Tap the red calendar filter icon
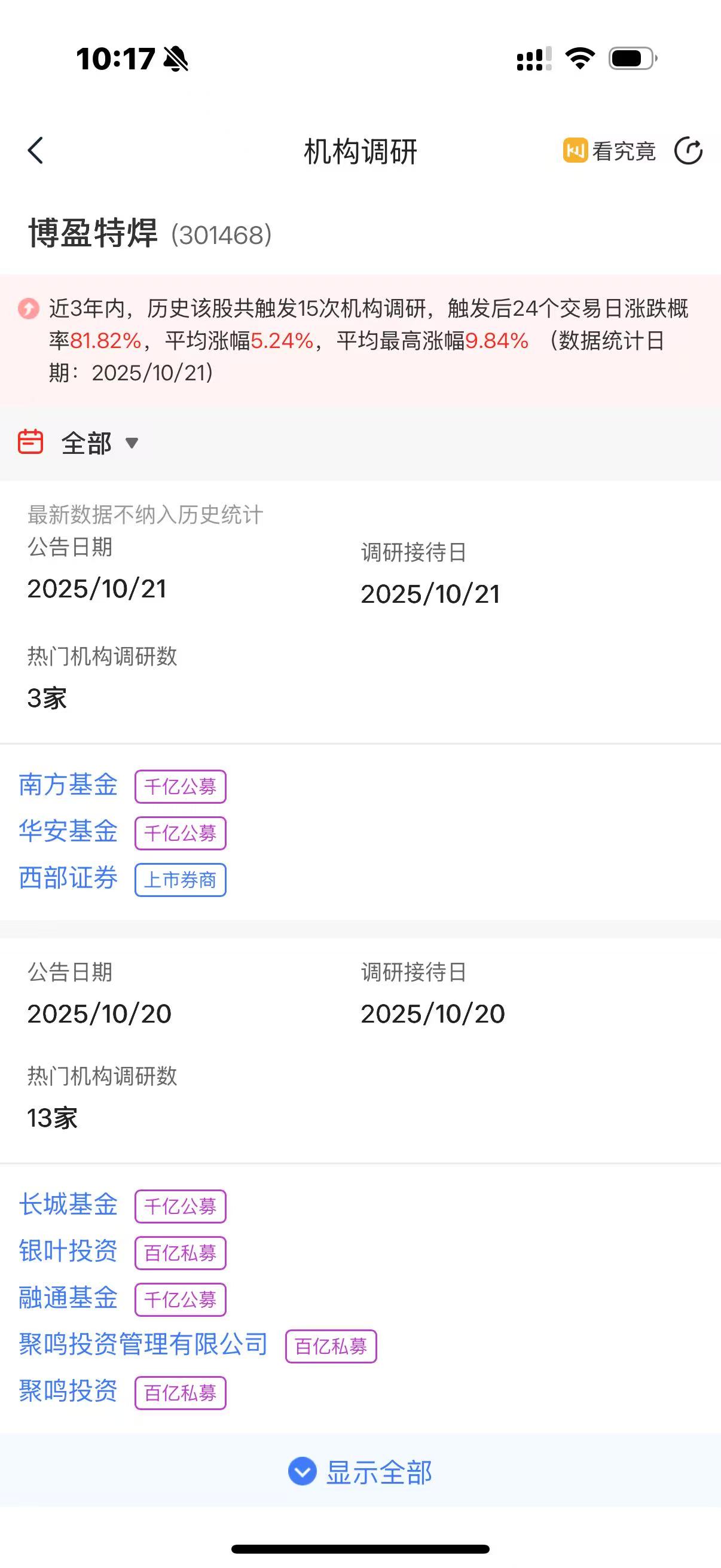721x1568 pixels. click(x=30, y=442)
